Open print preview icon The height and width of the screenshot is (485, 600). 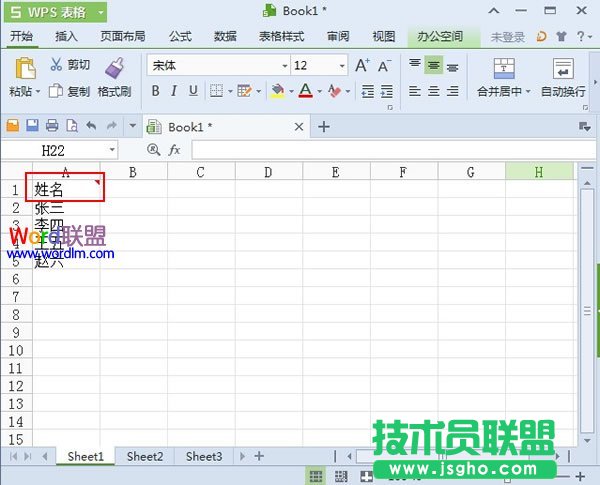pyautogui.click(x=72, y=126)
